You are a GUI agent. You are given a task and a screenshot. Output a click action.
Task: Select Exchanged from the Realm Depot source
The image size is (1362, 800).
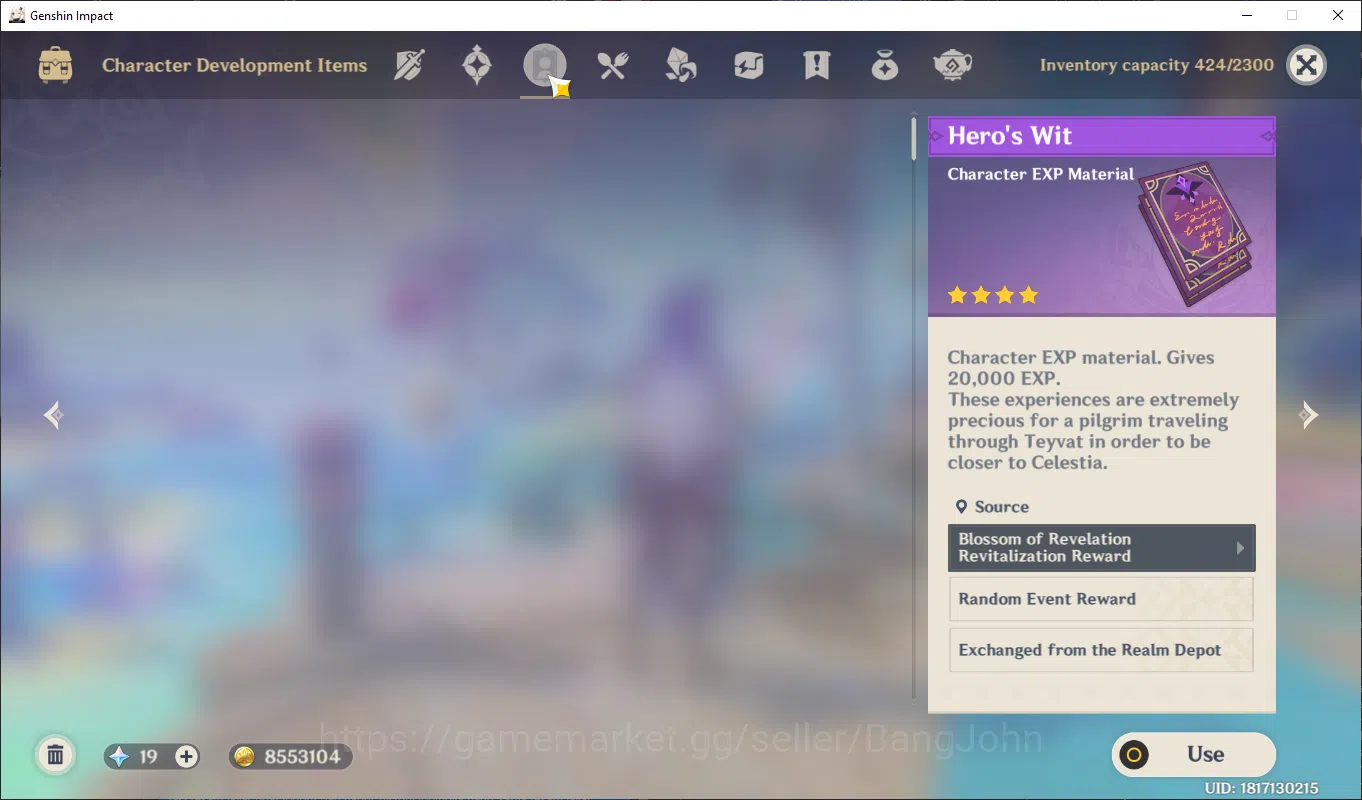coord(1101,650)
